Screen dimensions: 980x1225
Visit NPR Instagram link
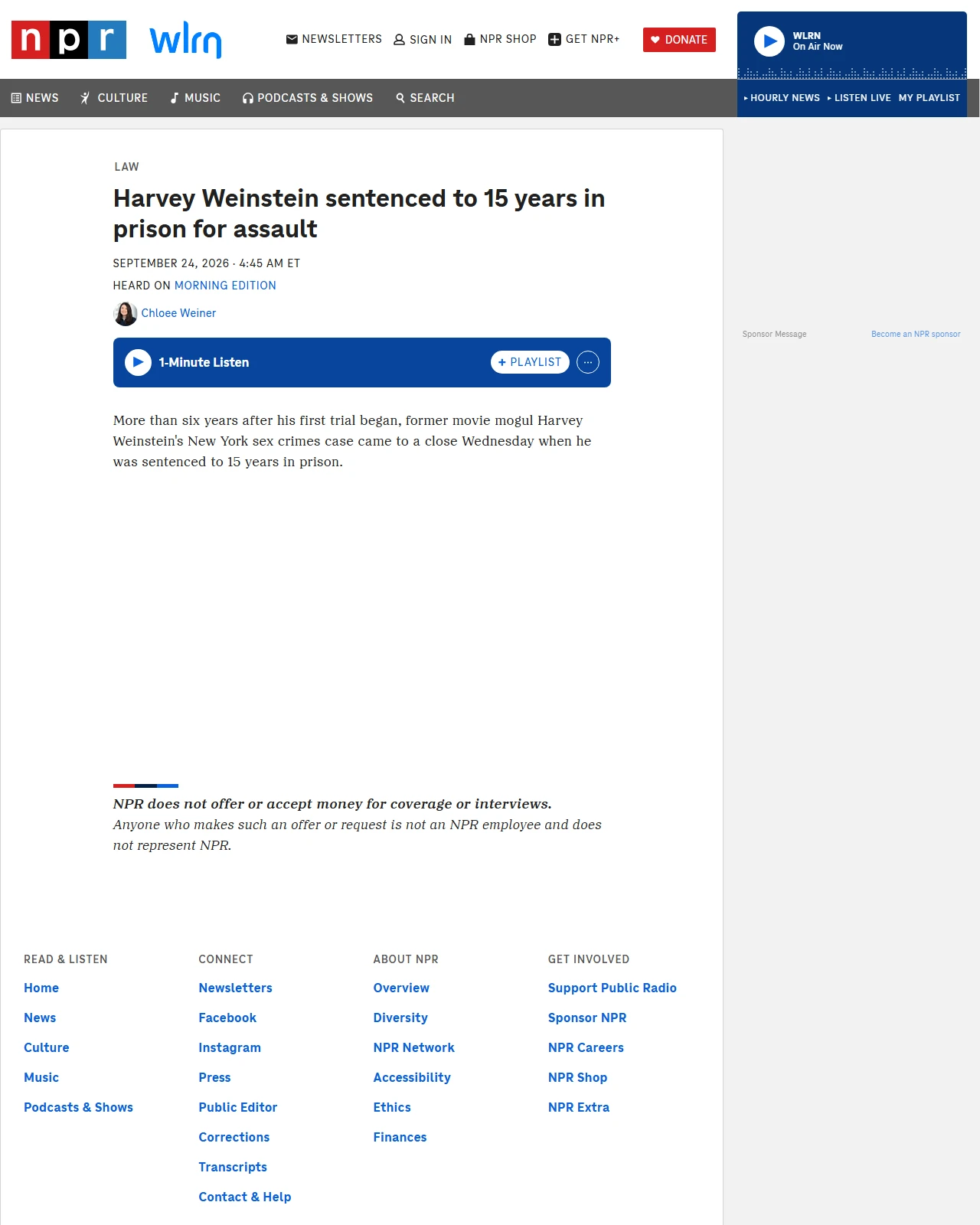pyautogui.click(x=230, y=1048)
